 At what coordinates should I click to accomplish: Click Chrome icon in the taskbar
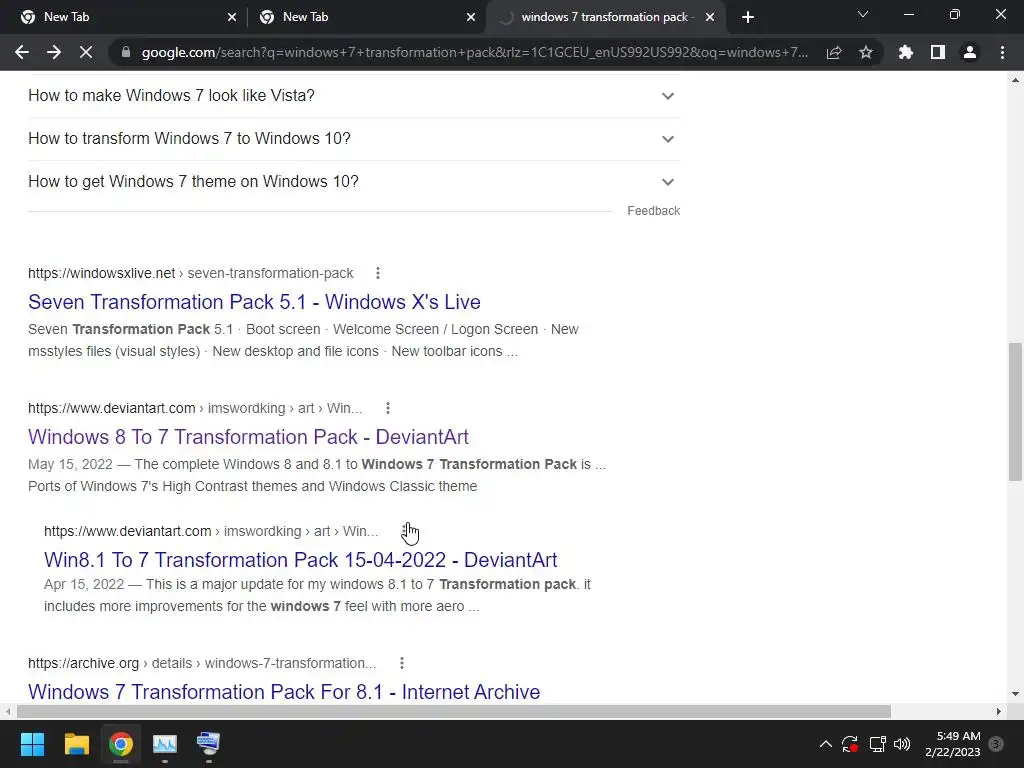coord(121,744)
